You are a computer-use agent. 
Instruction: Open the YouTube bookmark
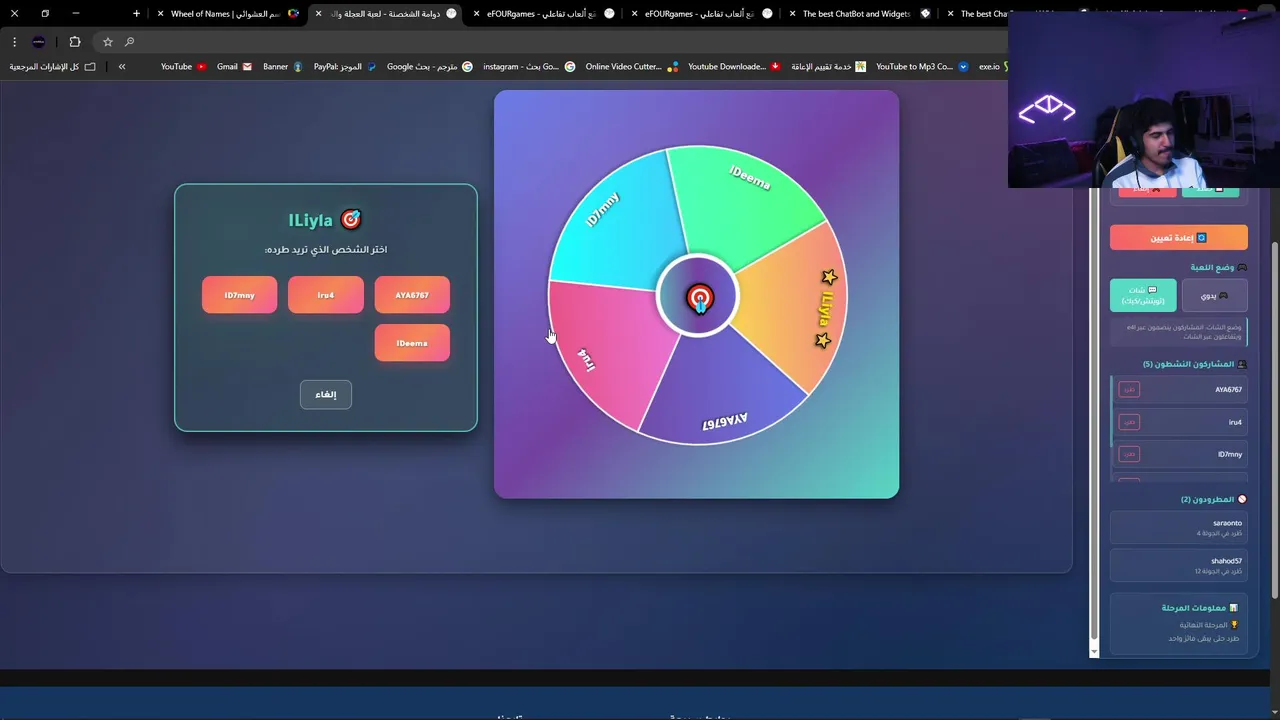pyautogui.click(x=183, y=67)
